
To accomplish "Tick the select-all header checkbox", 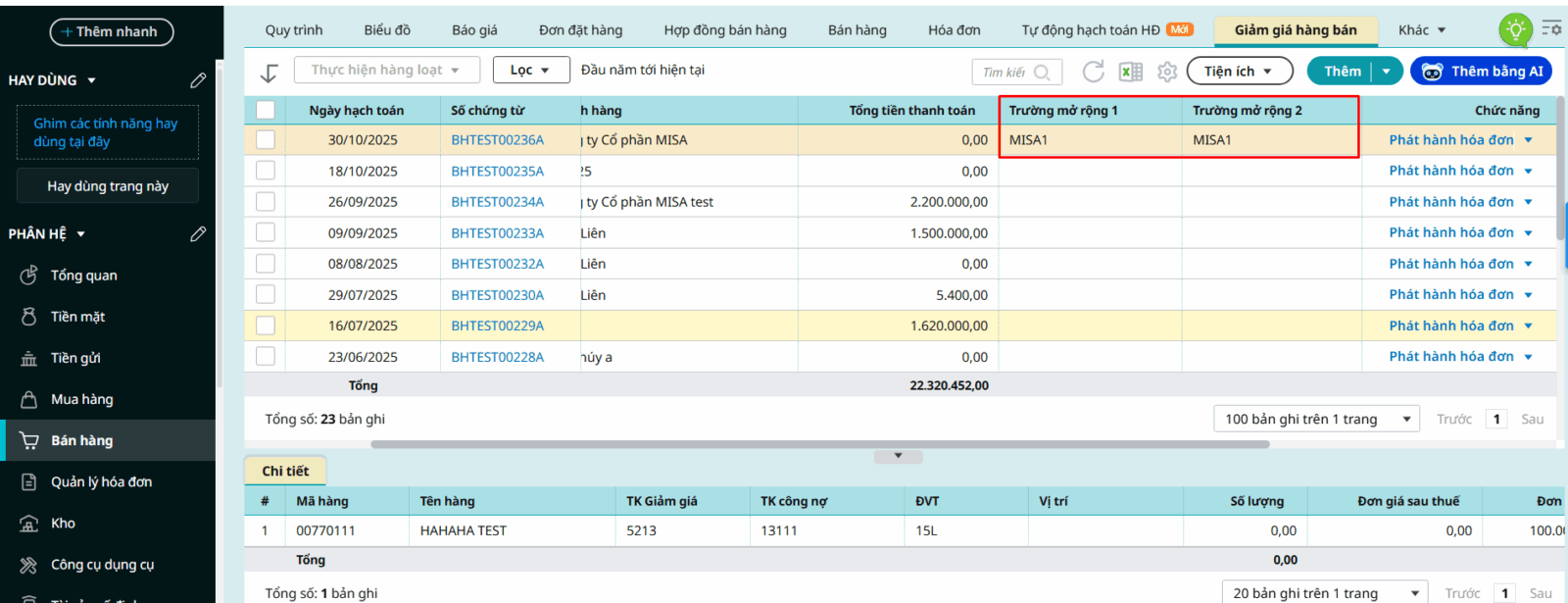I will pyautogui.click(x=266, y=110).
